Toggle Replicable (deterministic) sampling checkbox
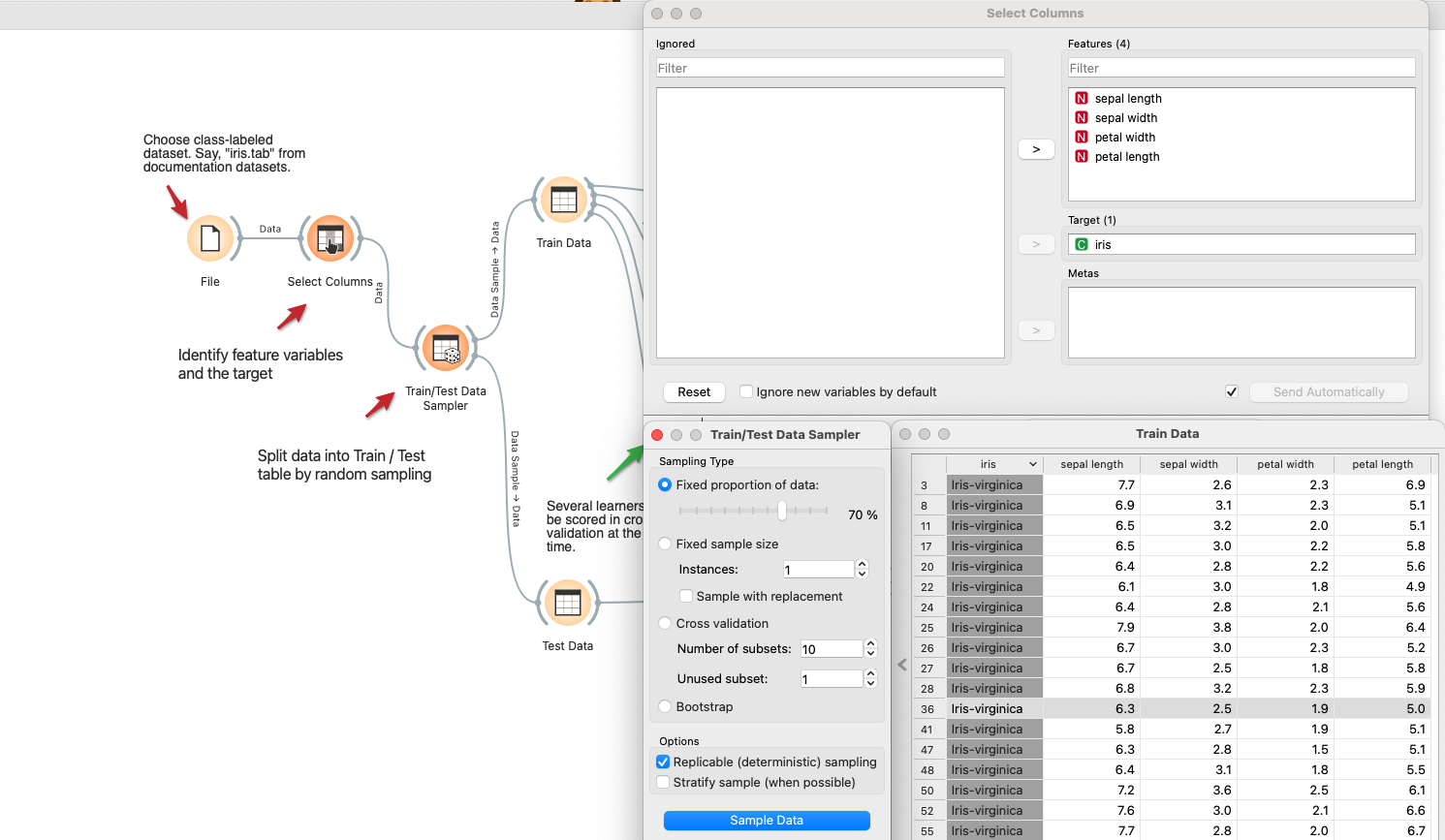The height and width of the screenshot is (840, 1445). [664, 762]
